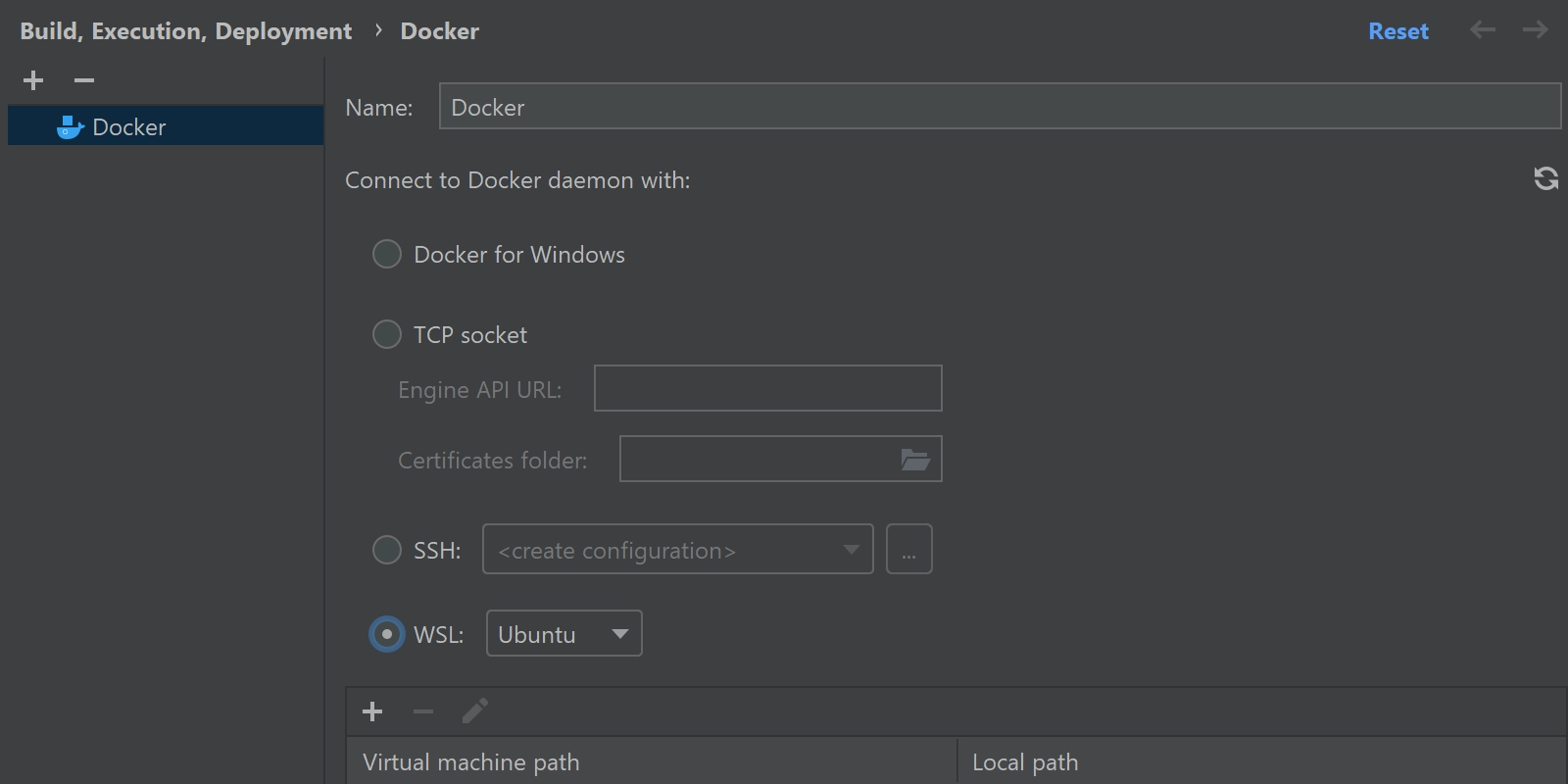Viewport: 1568px width, 784px height.
Task: Click the Virtual machine path column header
Action: (651, 761)
